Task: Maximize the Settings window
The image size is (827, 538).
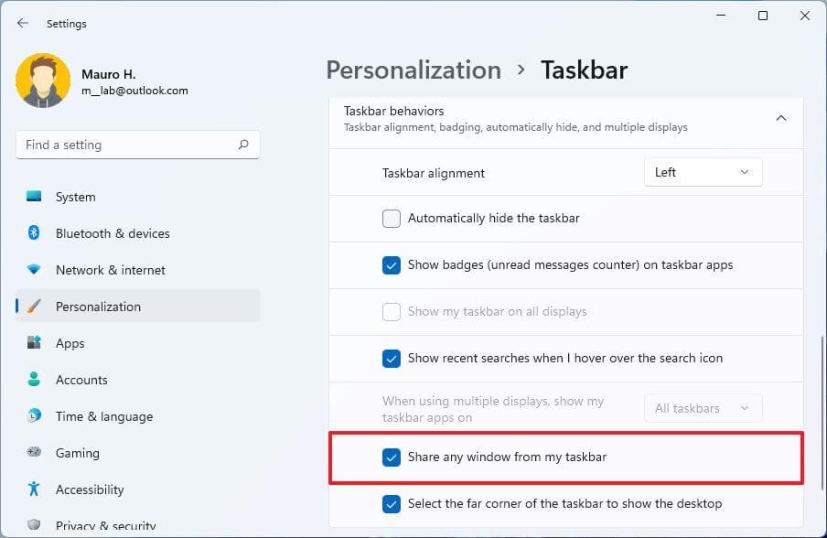Action: [763, 16]
